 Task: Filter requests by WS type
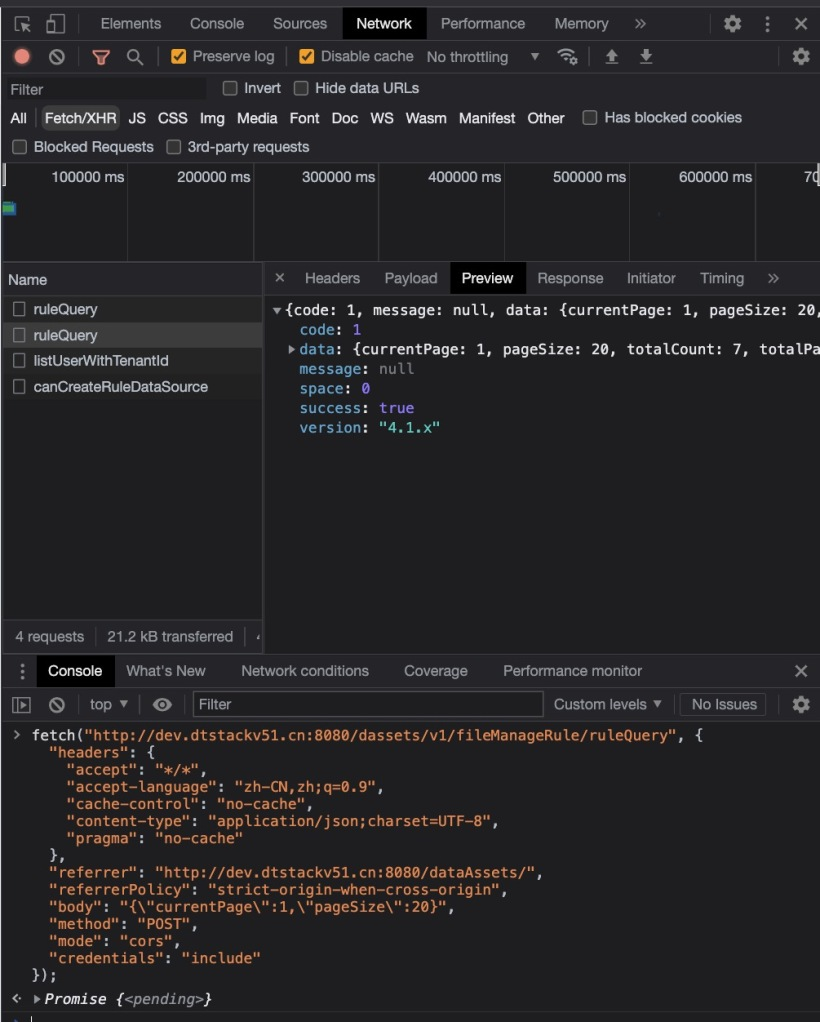pyautogui.click(x=382, y=118)
